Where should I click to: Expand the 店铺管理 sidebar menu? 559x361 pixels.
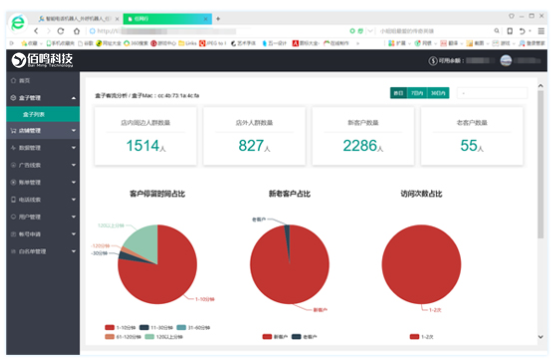[43, 131]
